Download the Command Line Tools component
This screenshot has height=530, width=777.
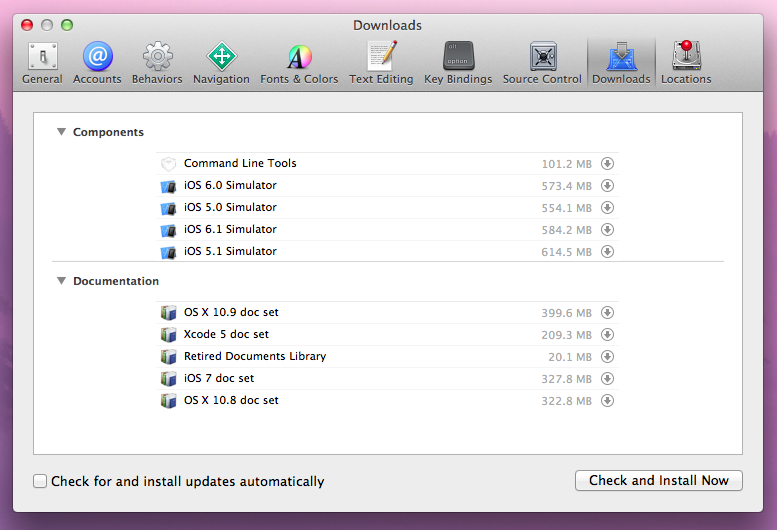coord(607,164)
